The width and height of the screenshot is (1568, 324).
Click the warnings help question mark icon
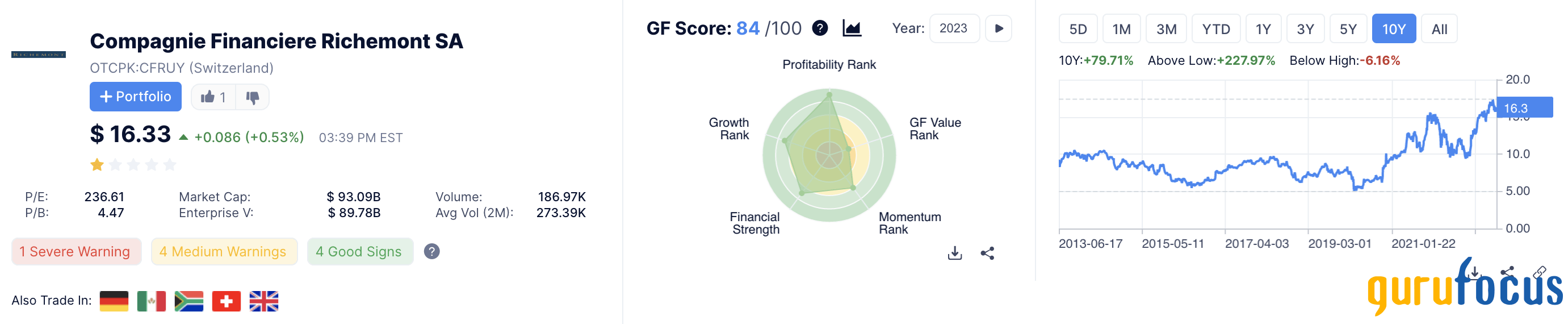(x=431, y=251)
